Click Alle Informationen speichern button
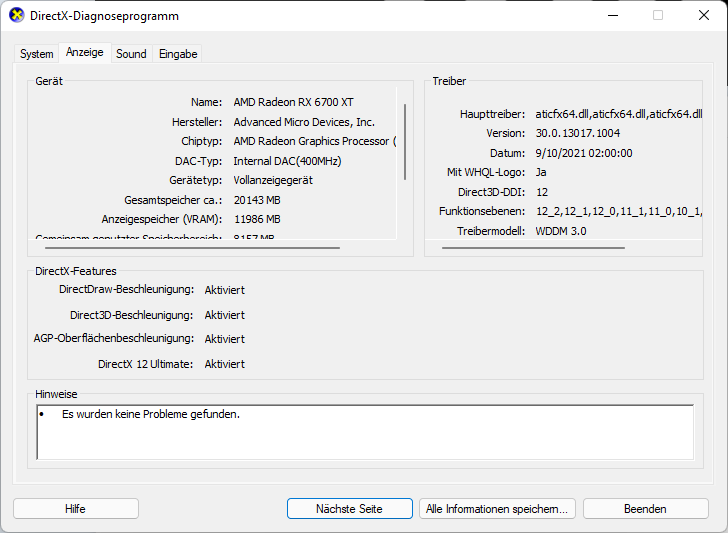 tap(497, 508)
